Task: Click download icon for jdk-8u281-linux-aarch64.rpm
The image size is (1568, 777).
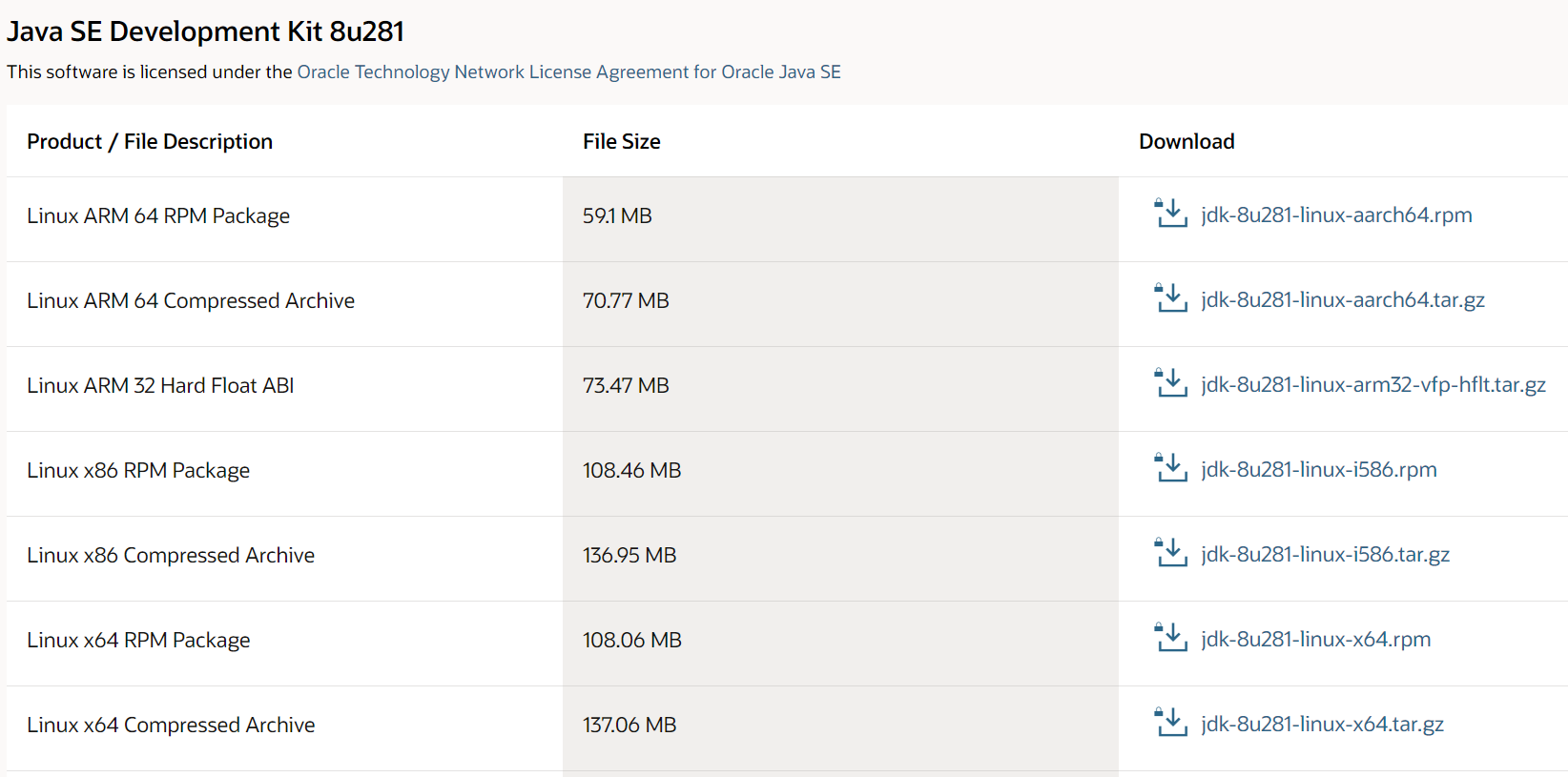Action: point(1170,214)
